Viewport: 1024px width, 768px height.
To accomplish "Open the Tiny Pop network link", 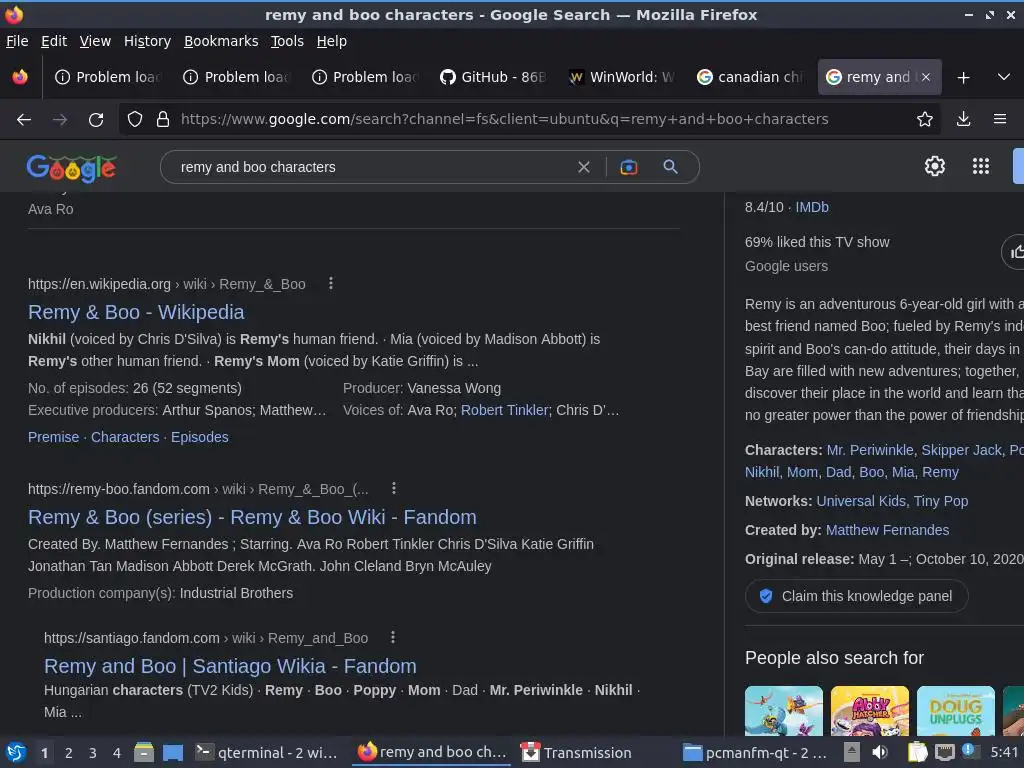I will tap(940, 501).
